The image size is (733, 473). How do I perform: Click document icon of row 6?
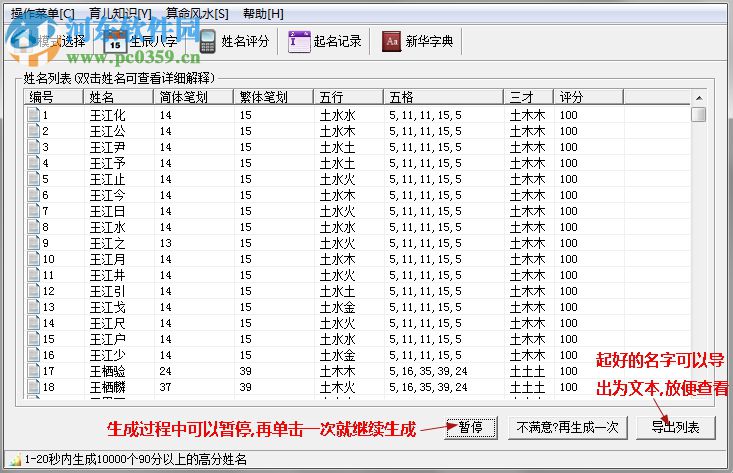pyautogui.click(x=33, y=194)
